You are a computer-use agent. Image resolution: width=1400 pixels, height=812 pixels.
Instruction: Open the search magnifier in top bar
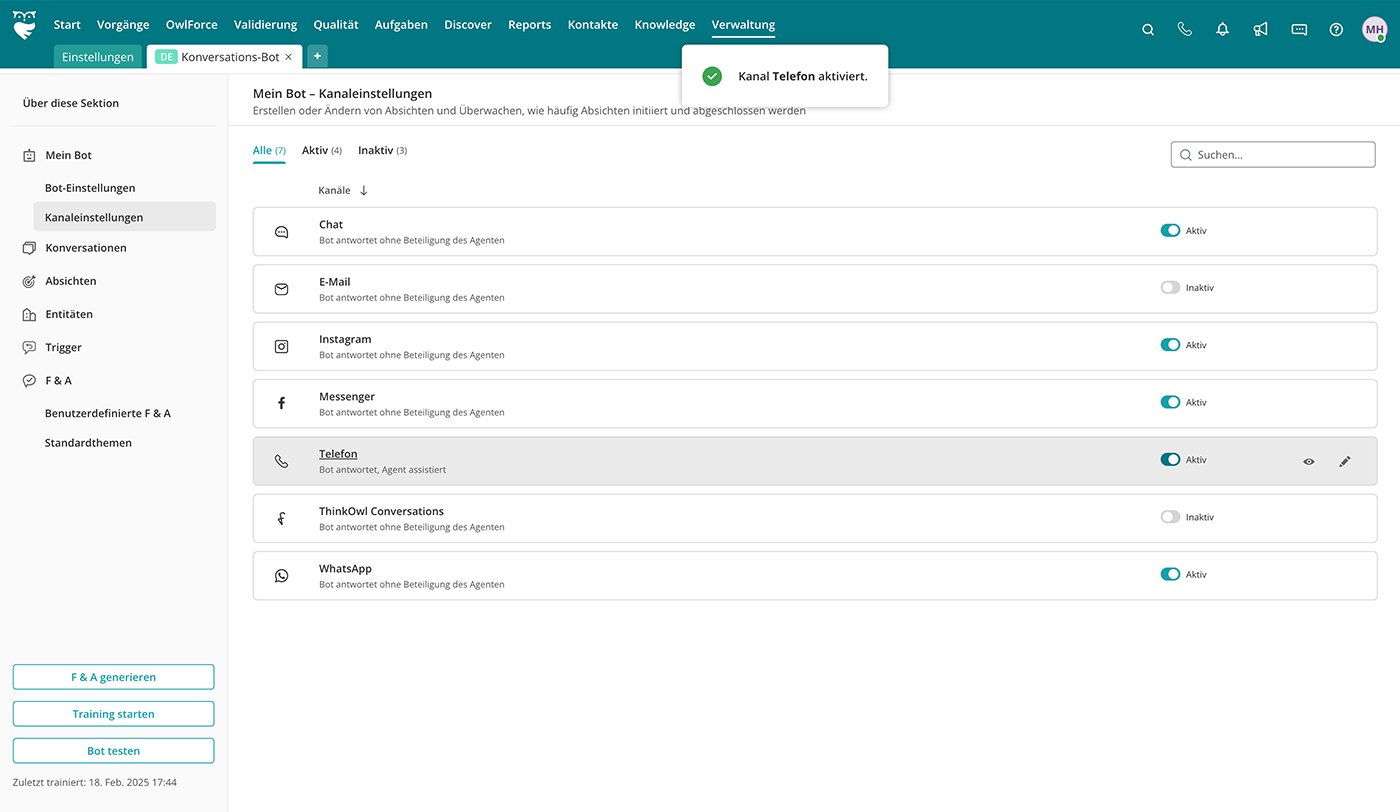(x=1148, y=30)
